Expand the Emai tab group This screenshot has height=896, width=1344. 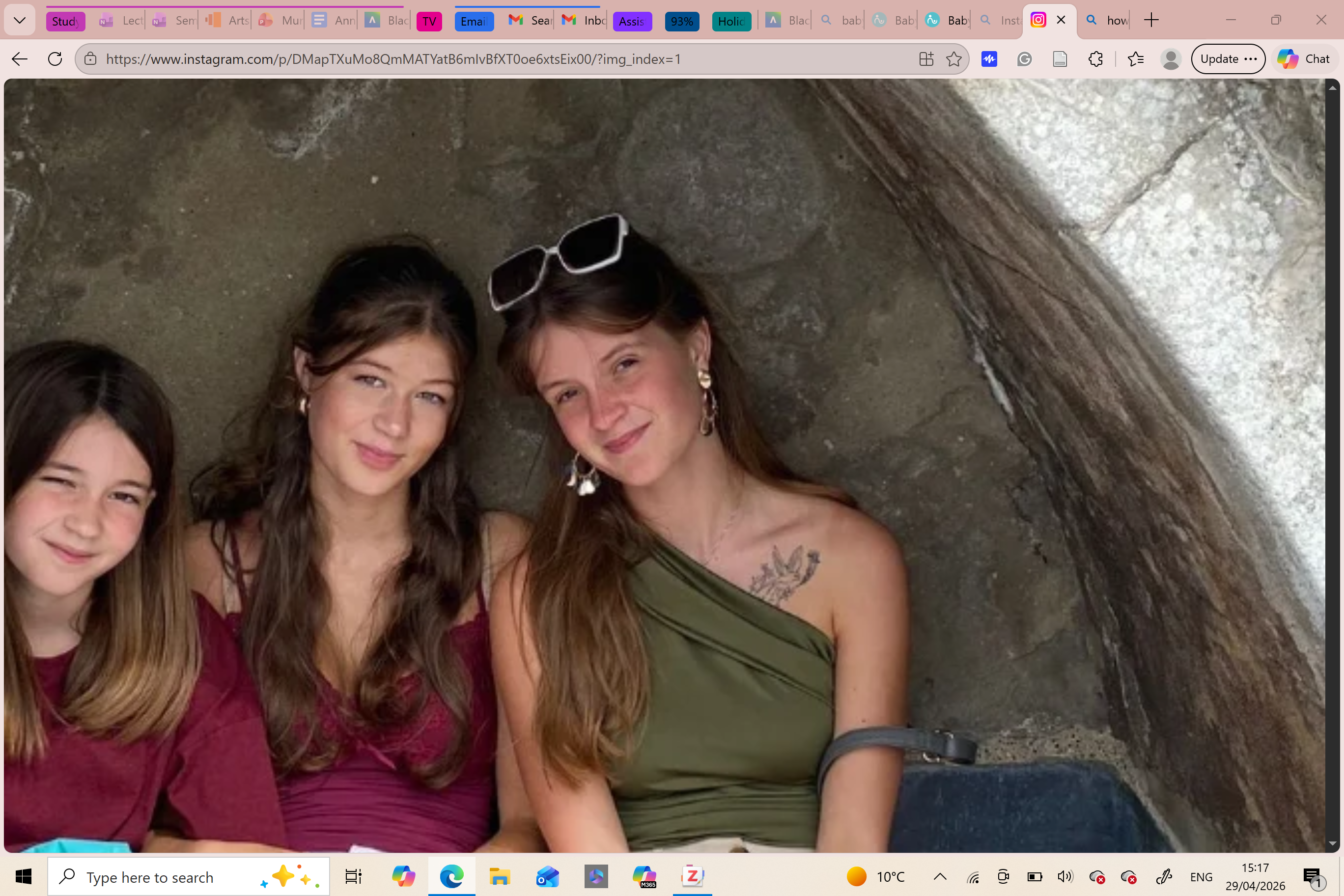(474, 21)
